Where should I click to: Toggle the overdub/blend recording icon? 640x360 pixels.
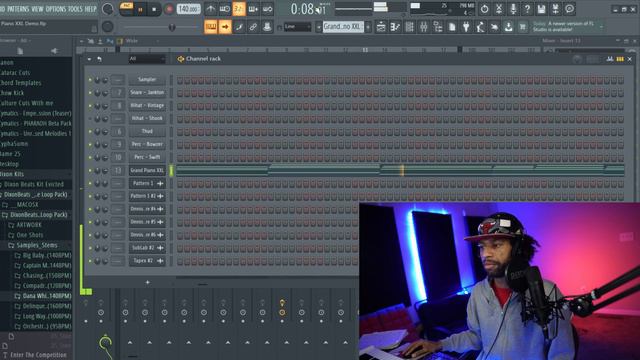pos(253,9)
